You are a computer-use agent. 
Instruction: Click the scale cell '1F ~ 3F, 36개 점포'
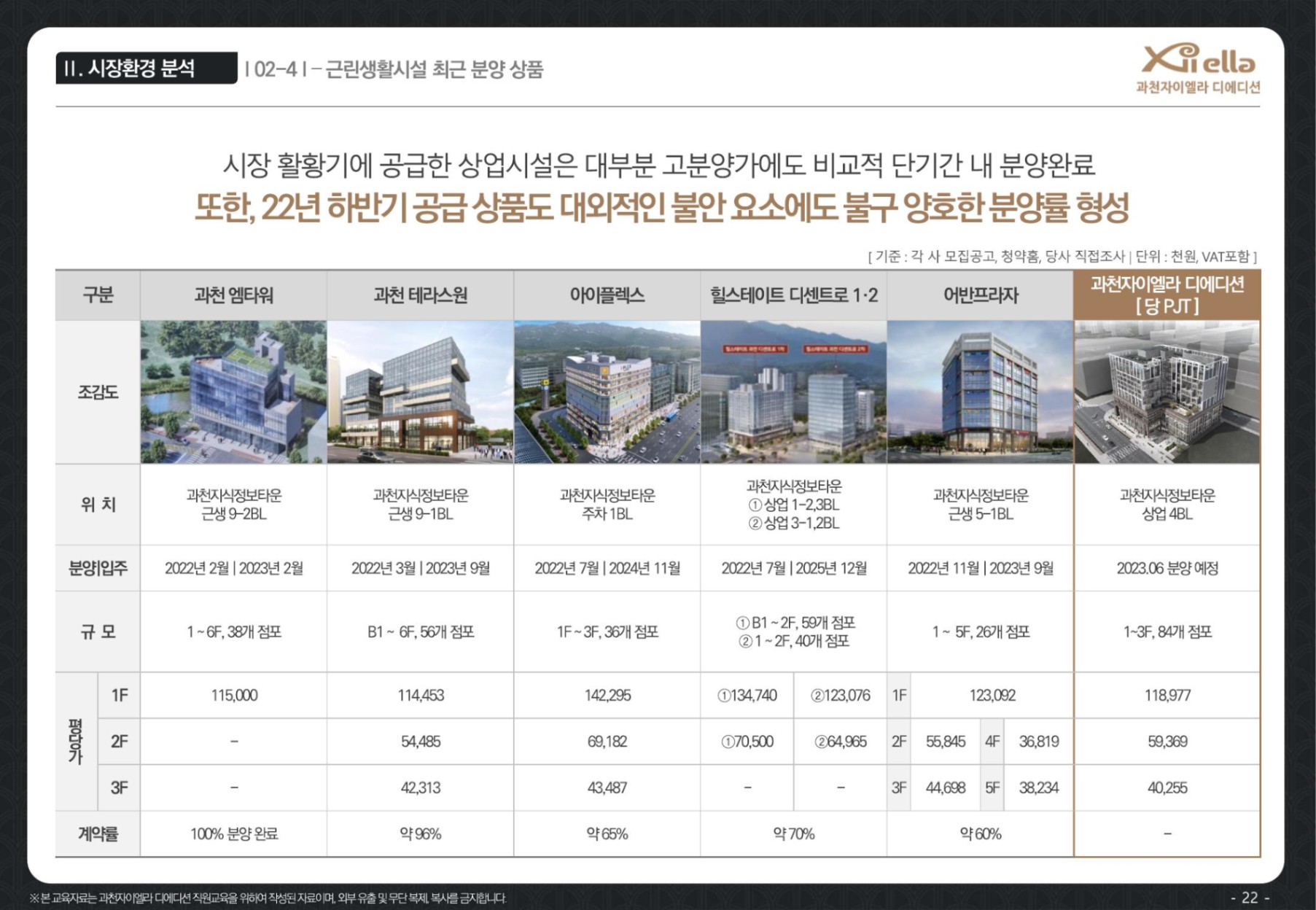(x=607, y=631)
